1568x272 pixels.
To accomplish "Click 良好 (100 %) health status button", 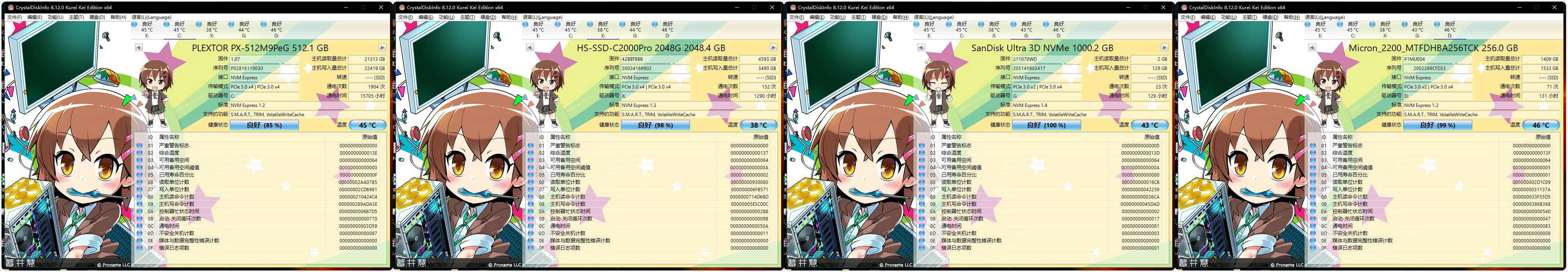I will (x=1046, y=125).
